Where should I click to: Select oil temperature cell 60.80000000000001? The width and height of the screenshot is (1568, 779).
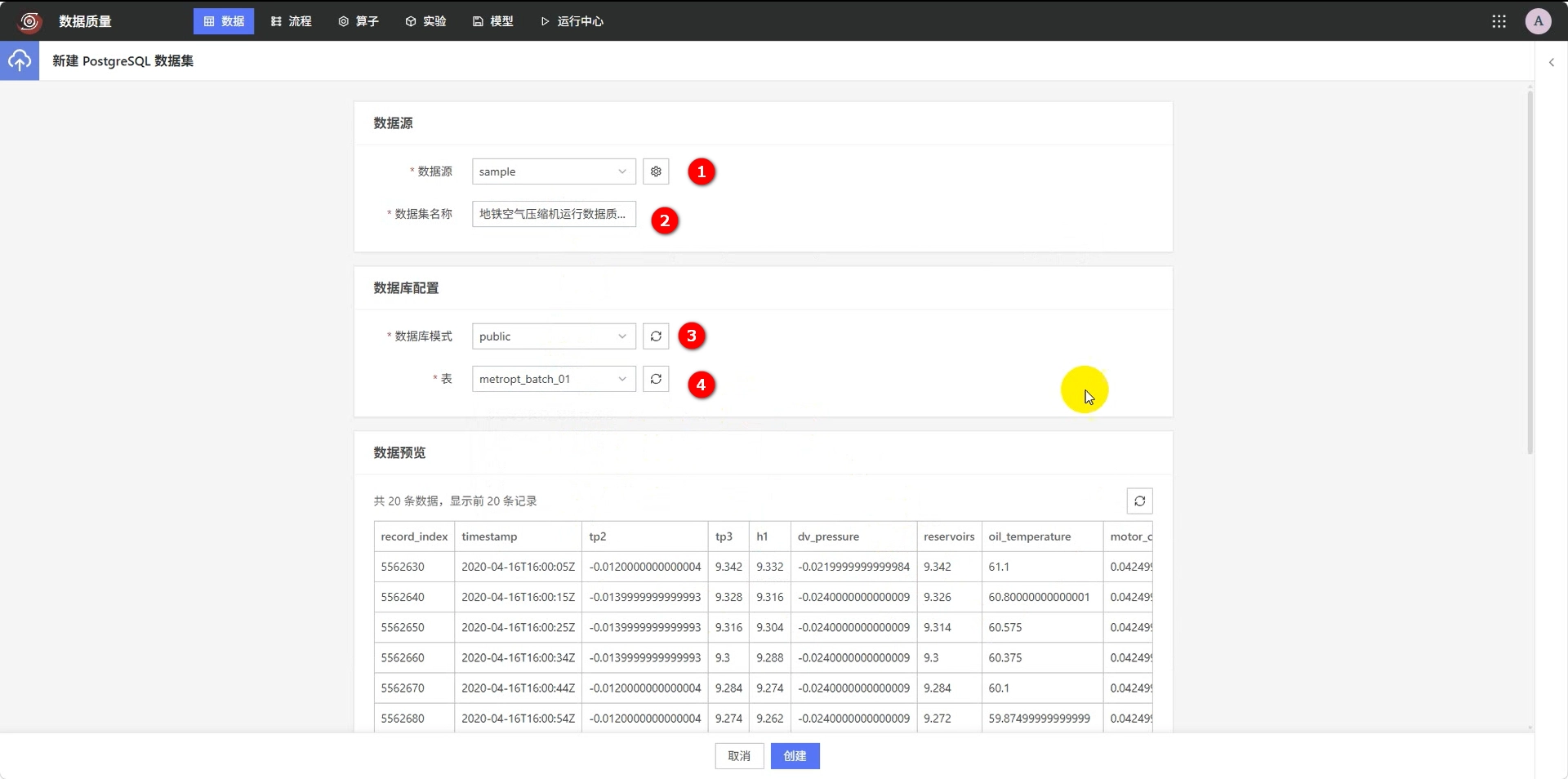point(1042,597)
